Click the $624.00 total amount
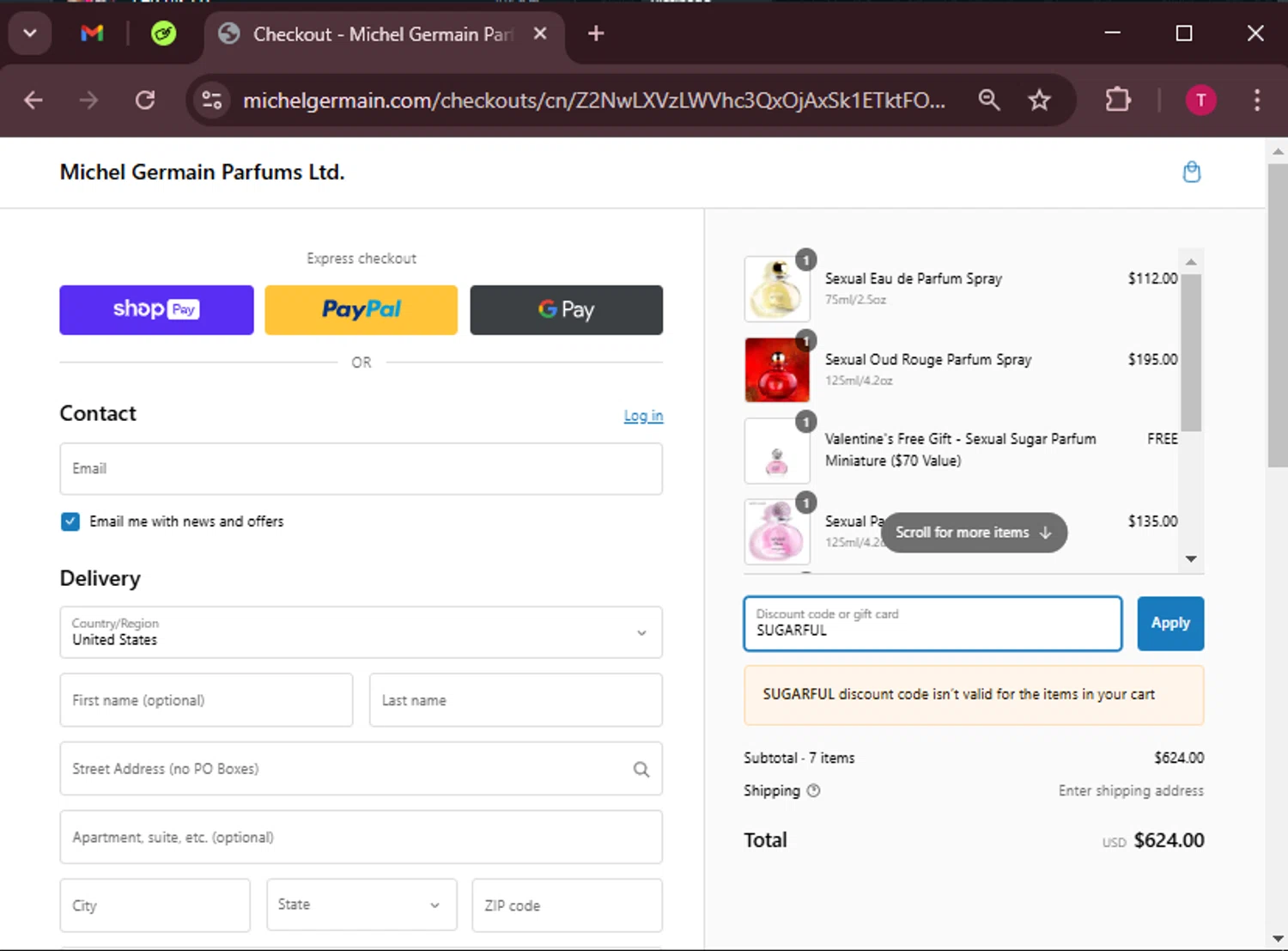 click(x=1169, y=840)
